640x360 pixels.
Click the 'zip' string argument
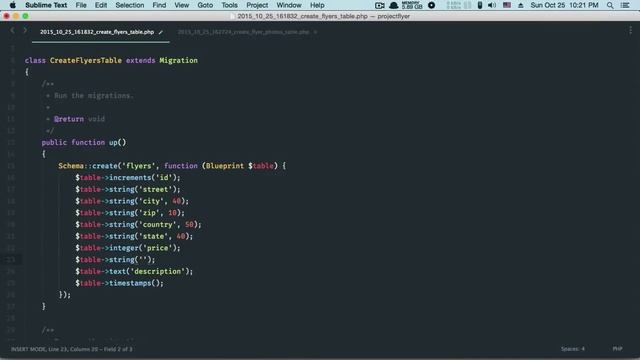[149, 213]
